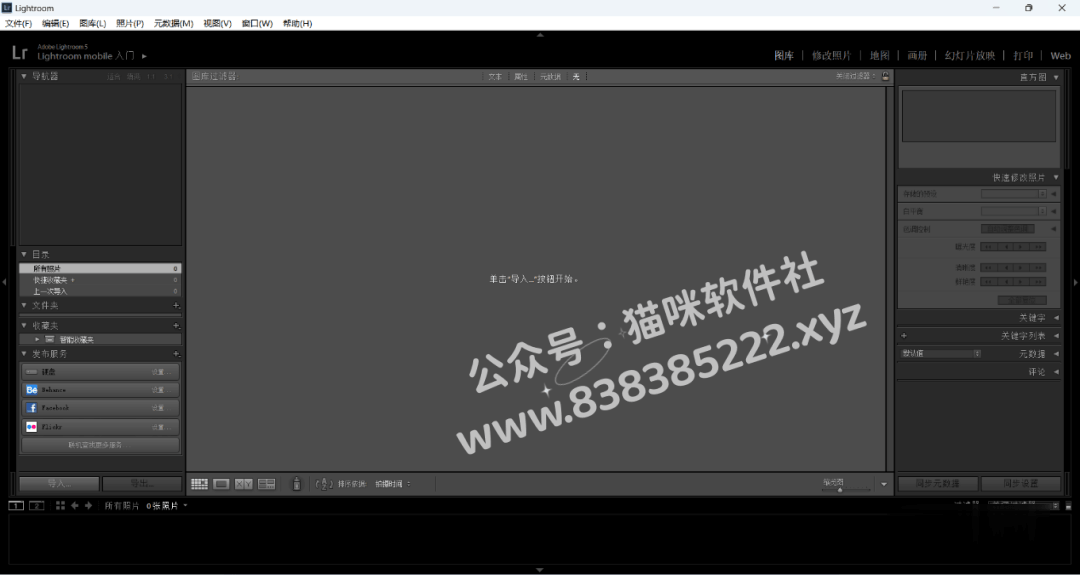Screen dimensions: 1080x575
Task: Click the Facebook publish service icon
Action: click(x=32, y=408)
